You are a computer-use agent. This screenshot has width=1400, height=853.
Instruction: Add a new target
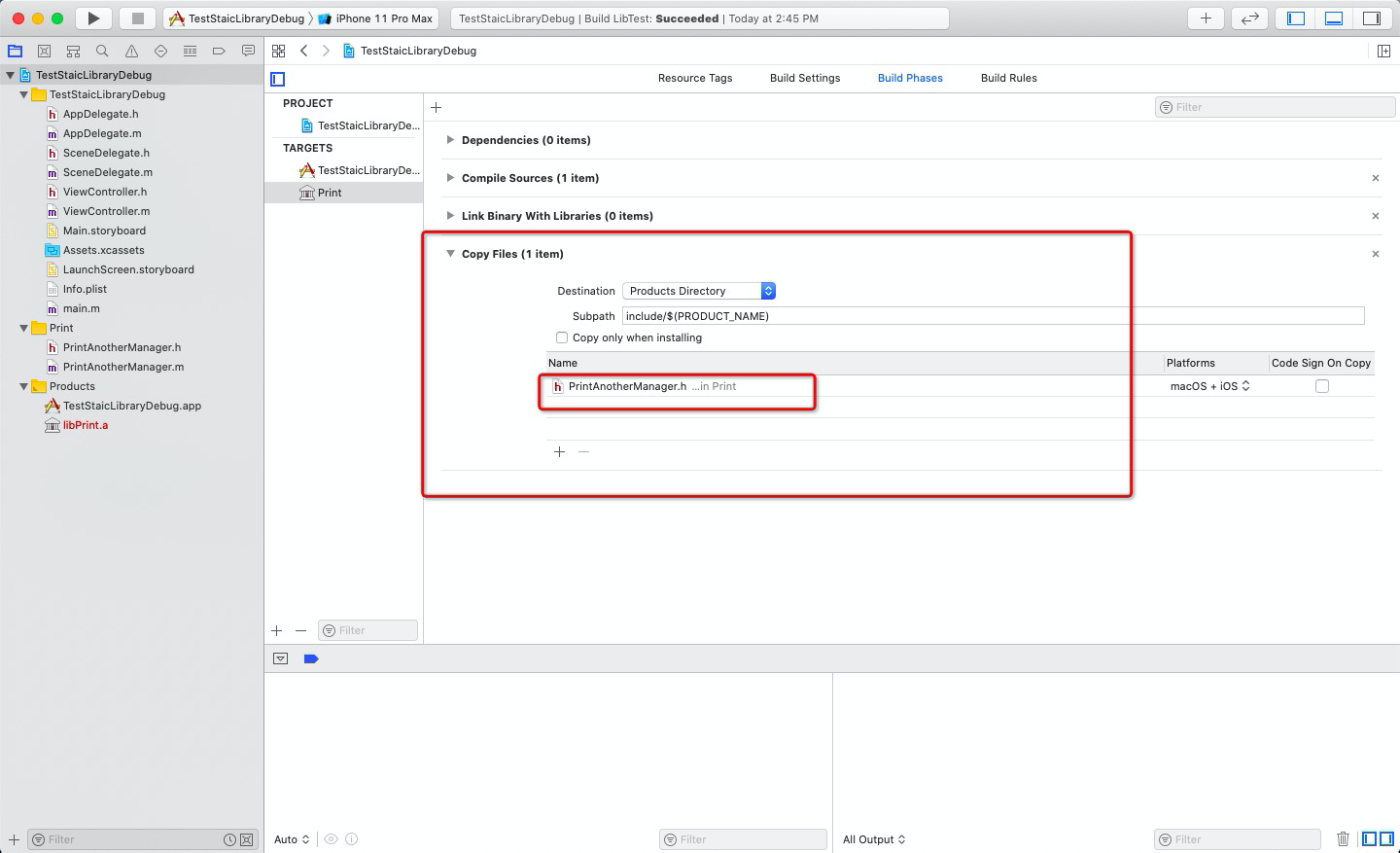pos(277,630)
